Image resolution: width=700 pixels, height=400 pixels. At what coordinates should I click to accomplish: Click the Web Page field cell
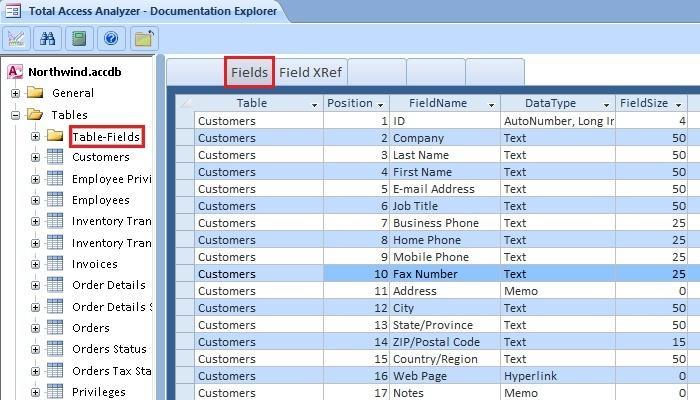445,376
